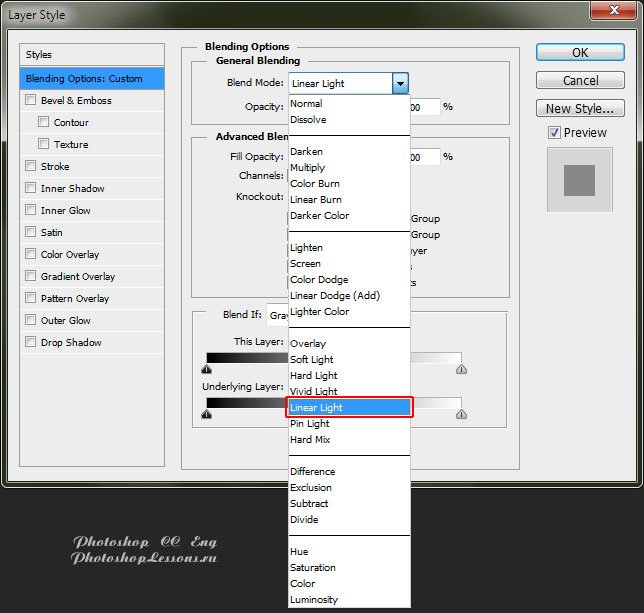Select Difference from the dropdown list
The width and height of the screenshot is (644, 613).
point(313,472)
